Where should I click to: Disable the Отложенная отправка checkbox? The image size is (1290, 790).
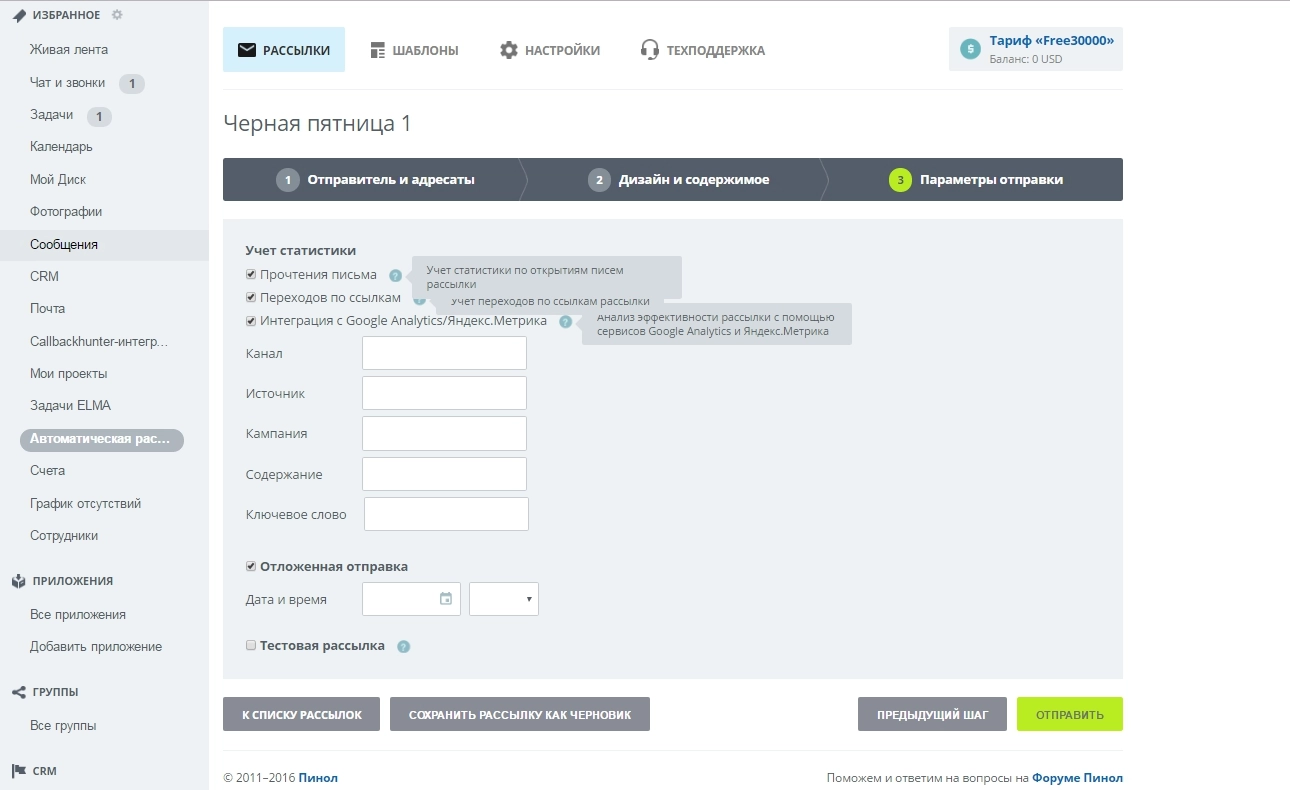(x=251, y=566)
